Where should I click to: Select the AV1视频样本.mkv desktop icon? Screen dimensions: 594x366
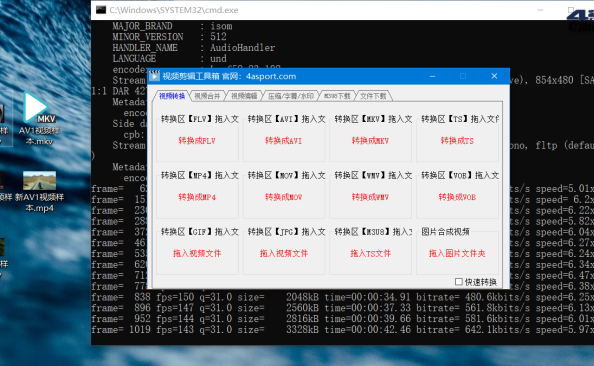39,119
